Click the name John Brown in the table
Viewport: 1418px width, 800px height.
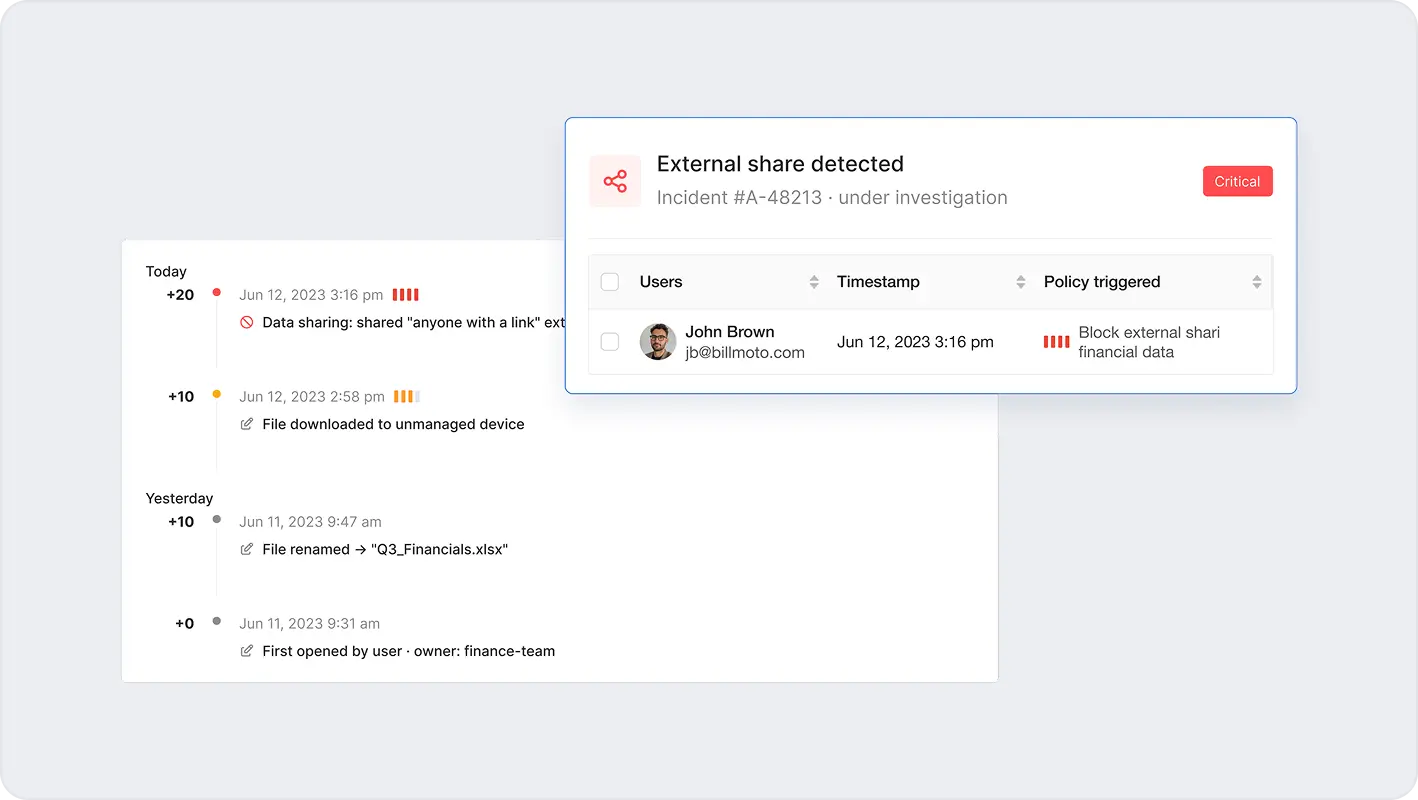(x=730, y=332)
